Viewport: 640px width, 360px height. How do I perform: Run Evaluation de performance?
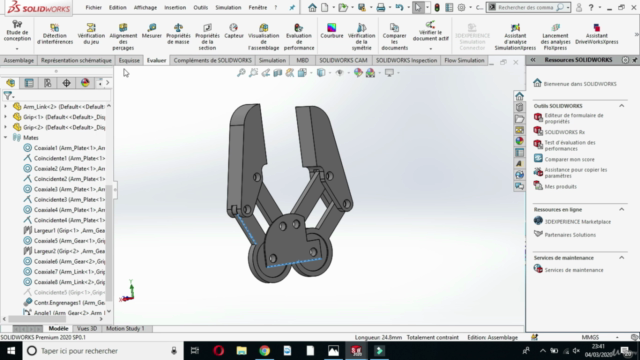coord(299,36)
